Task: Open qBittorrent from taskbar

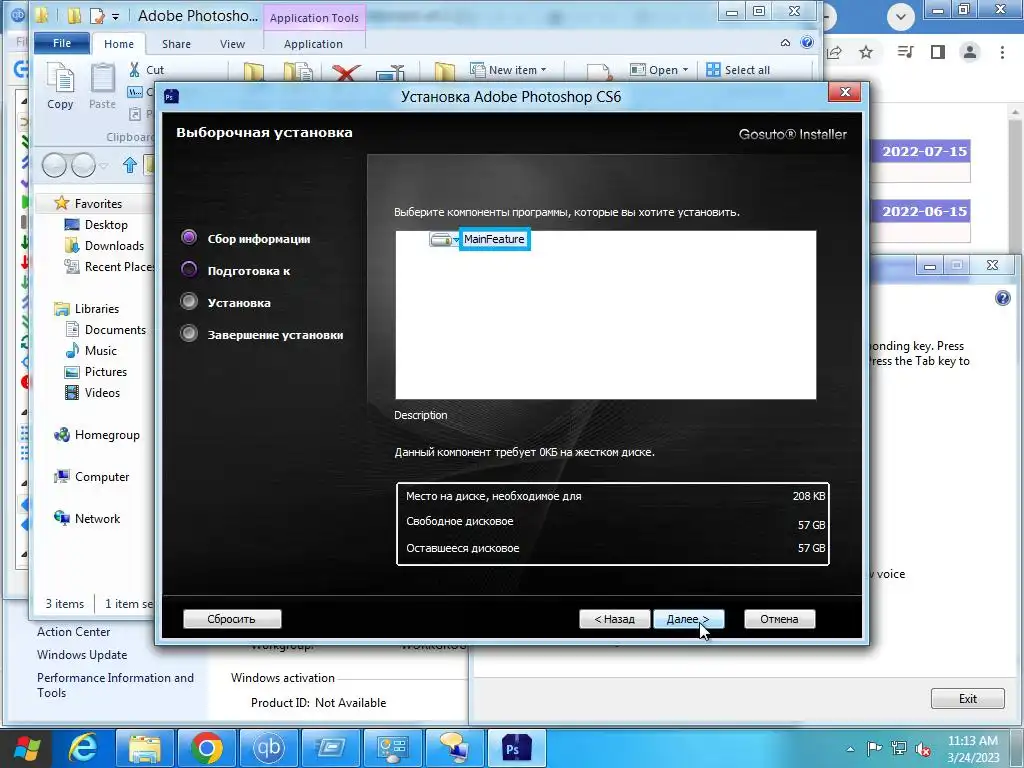Action: coord(269,748)
